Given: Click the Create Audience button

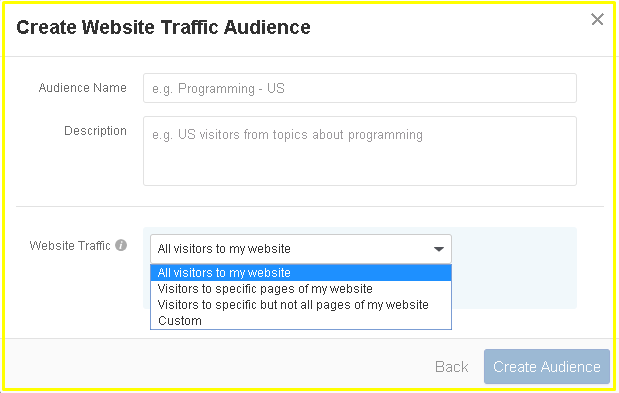Looking at the screenshot, I should point(547,367).
